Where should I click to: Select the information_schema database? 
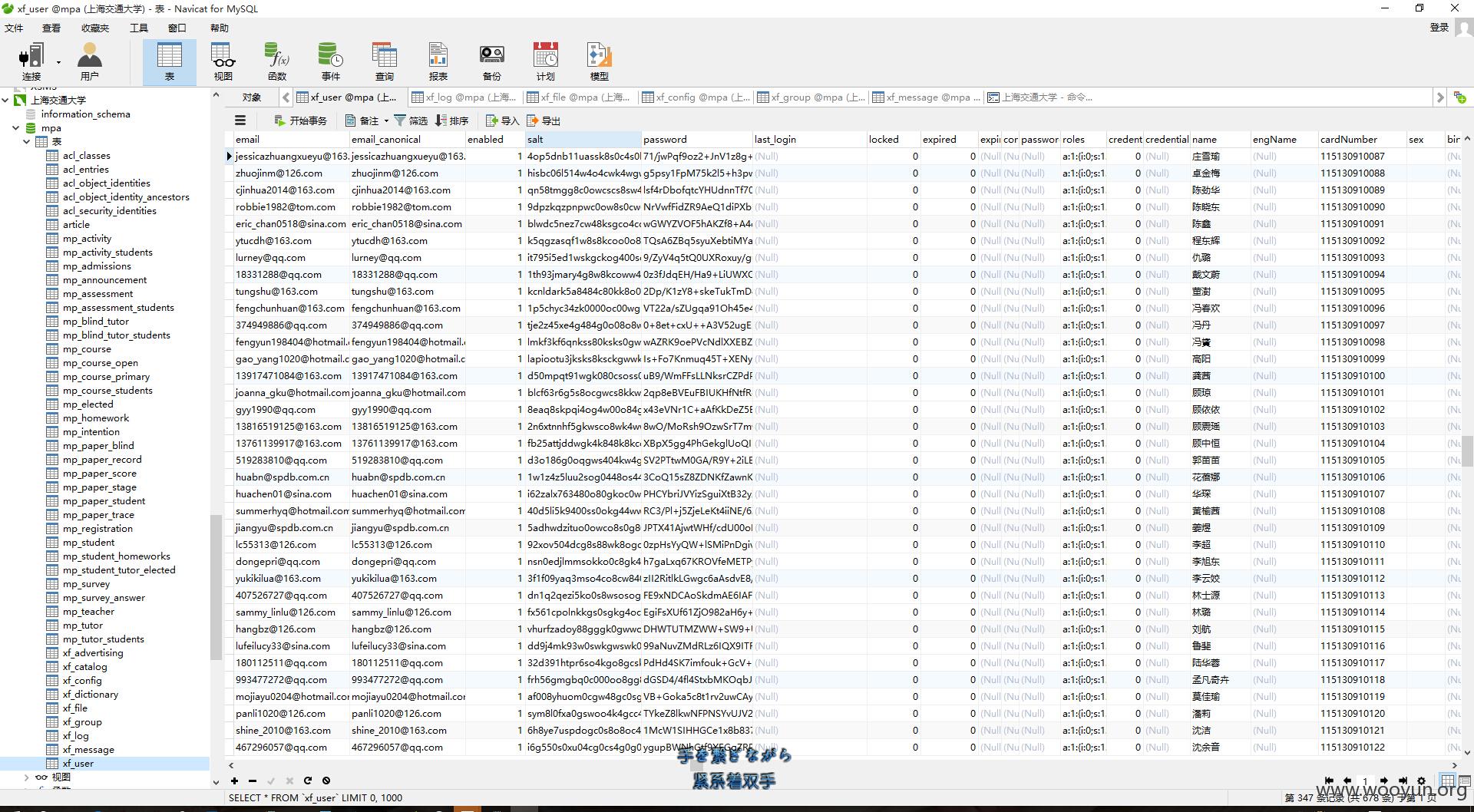tap(85, 114)
